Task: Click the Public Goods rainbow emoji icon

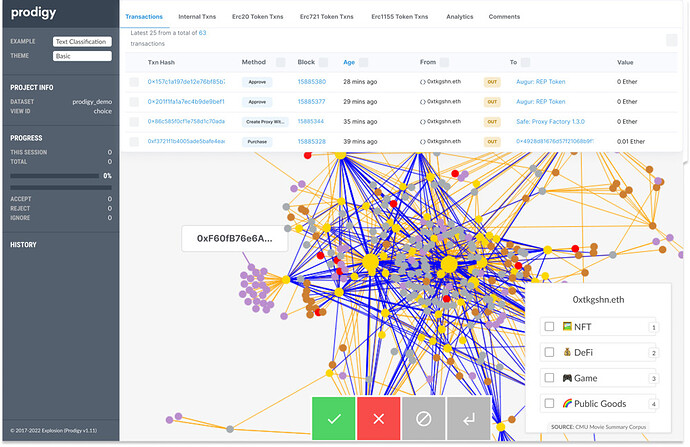Action: pos(567,403)
